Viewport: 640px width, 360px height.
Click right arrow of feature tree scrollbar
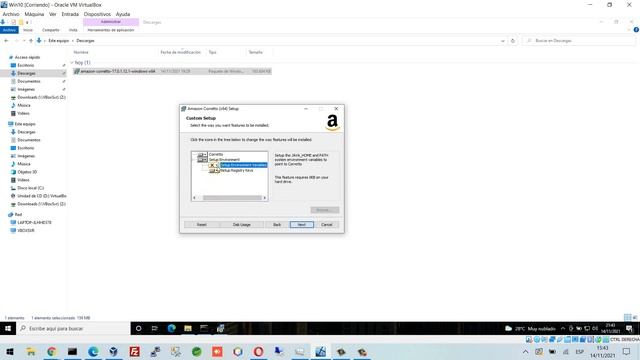coord(265,198)
